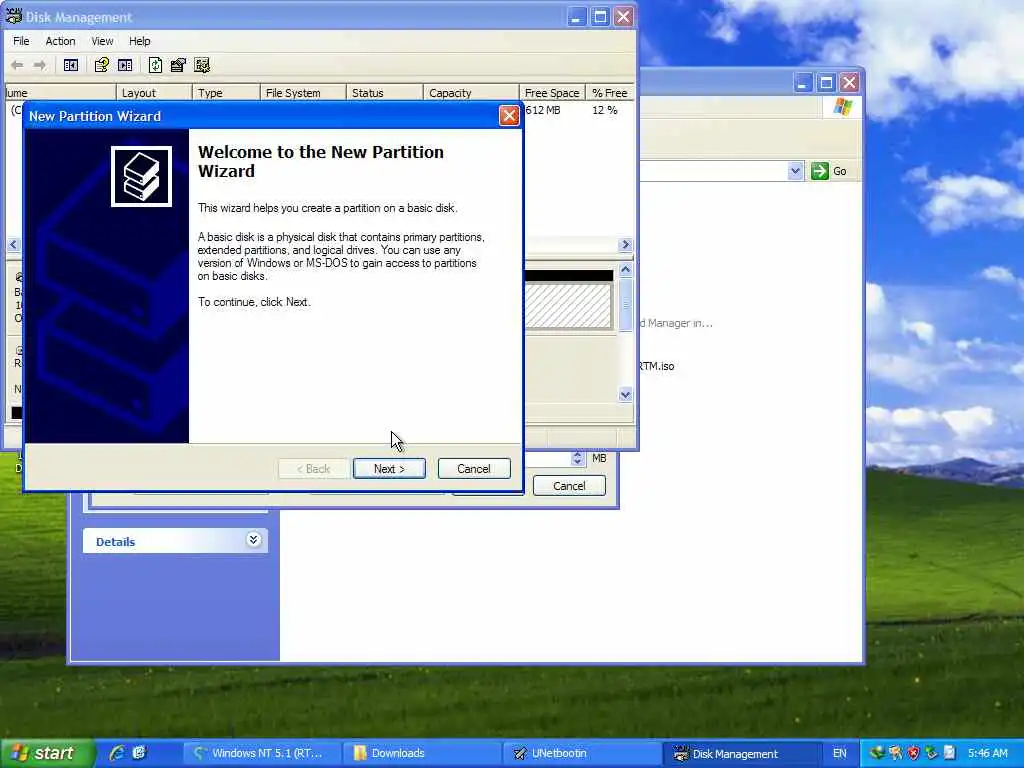Image resolution: width=1024 pixels, height=768 pixels.
Task: Select the hatched unallocated disk region
Action: tap(568, 306)
